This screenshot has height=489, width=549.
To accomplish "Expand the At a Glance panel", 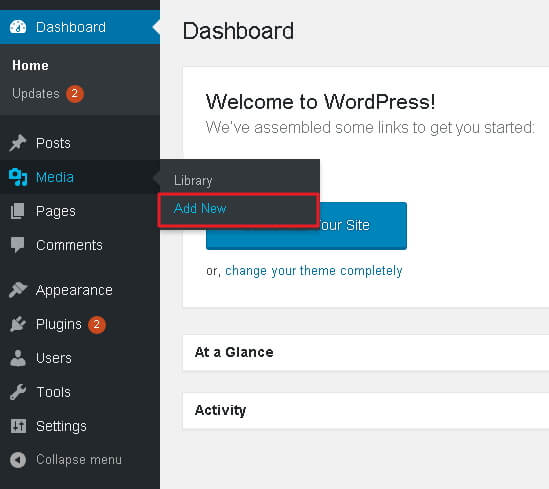I will (366, 352).
